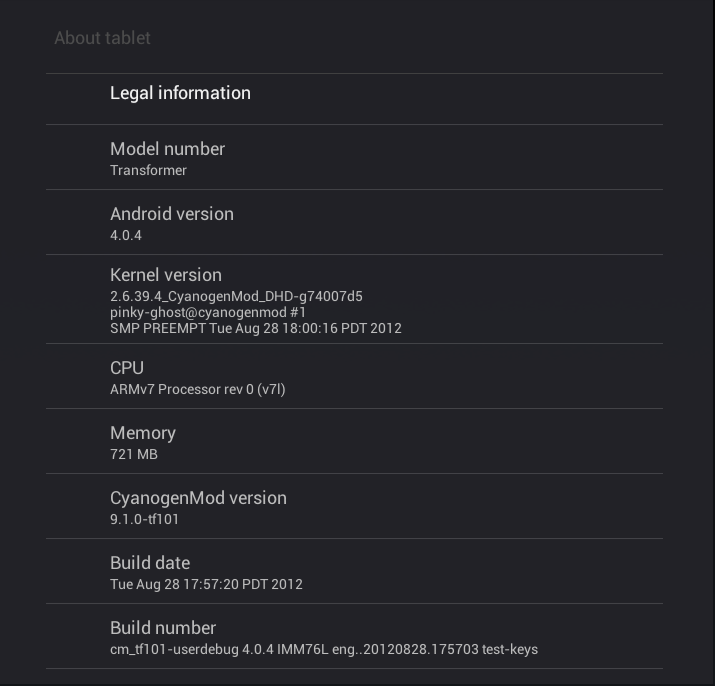Open Legal information
The height and width of the screenshot is (686, 715).
coord(180,93)
